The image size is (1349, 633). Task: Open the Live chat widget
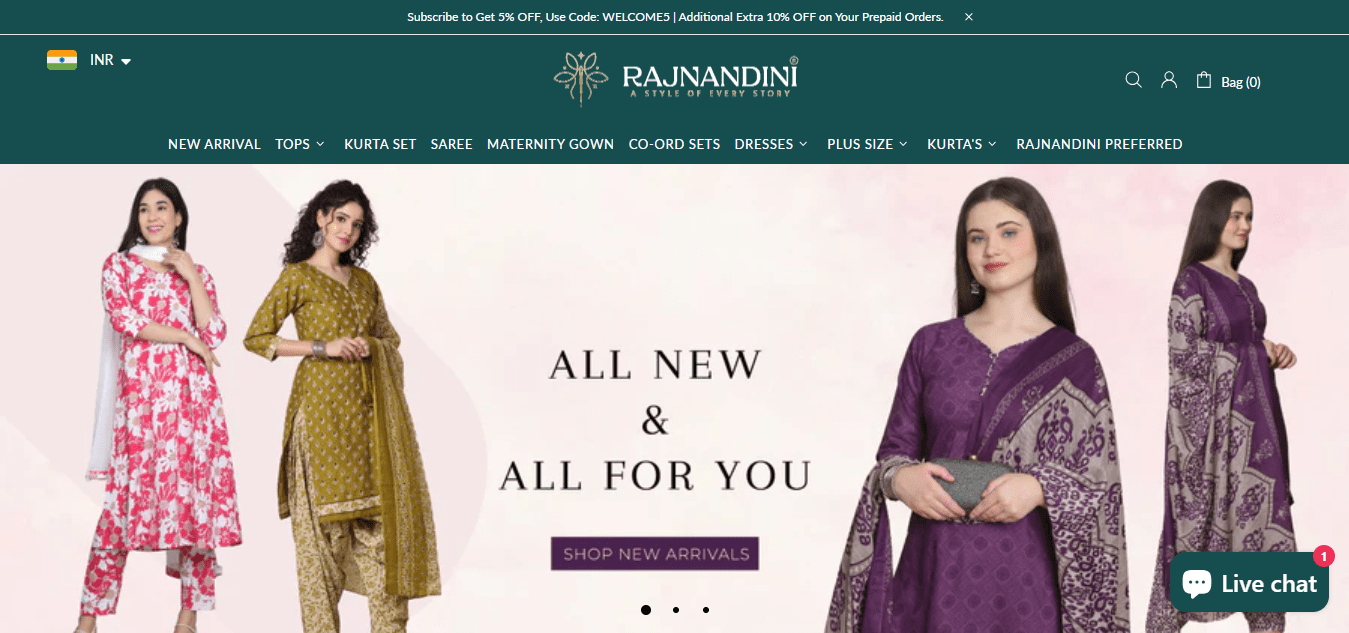tap(1249, 583)
